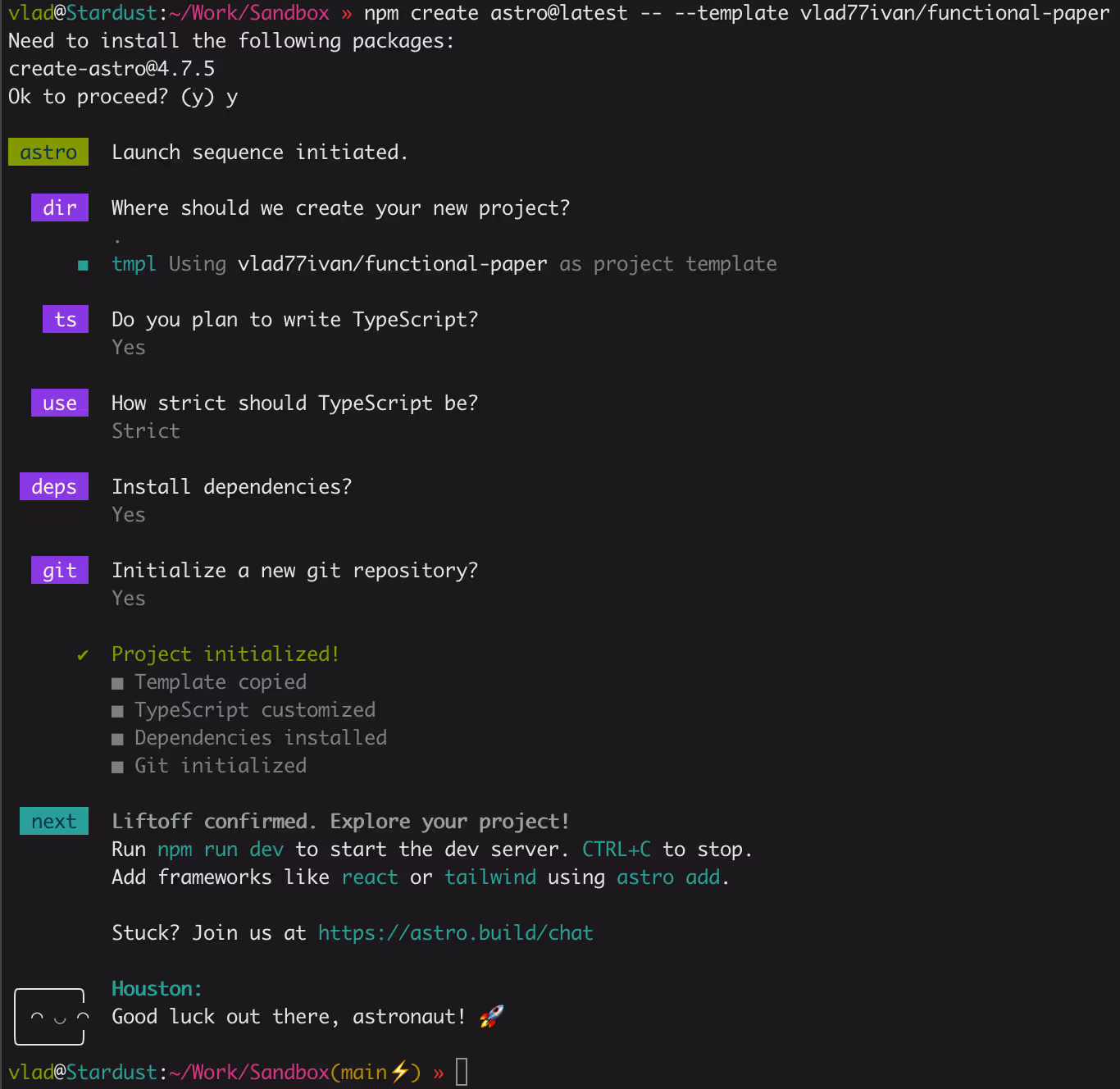Screen dimensions: 1120x1089
Task: Click 'How strict should TypeScript be?'
Action: (x=294, y=403)
